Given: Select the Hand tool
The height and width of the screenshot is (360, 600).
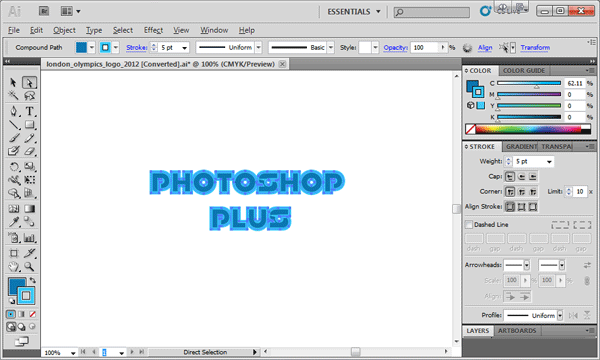Looking at the screenshot, I should tap(14, 266).
